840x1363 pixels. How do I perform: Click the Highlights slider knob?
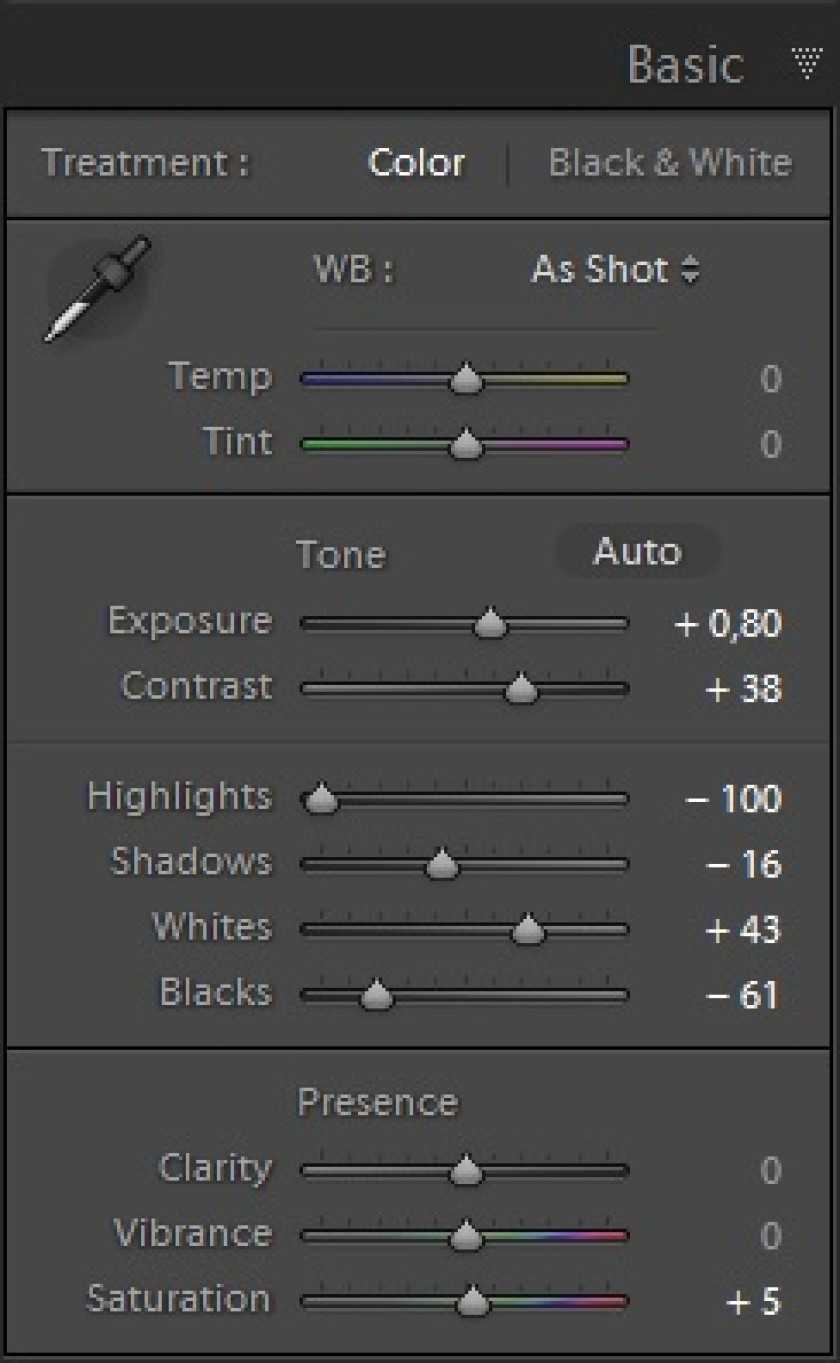320,800
